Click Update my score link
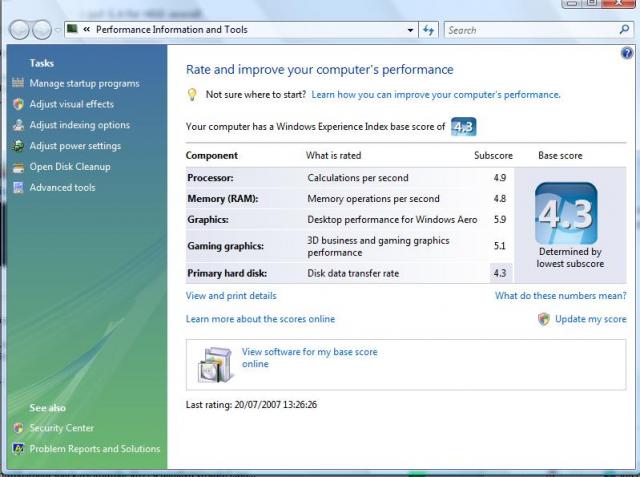 coord(591,319)
